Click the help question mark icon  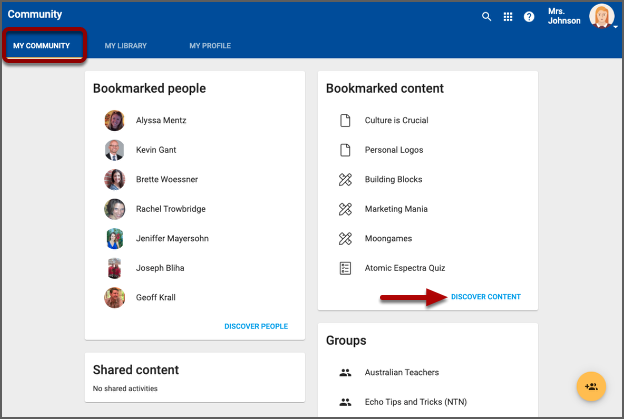click(529, 17)
